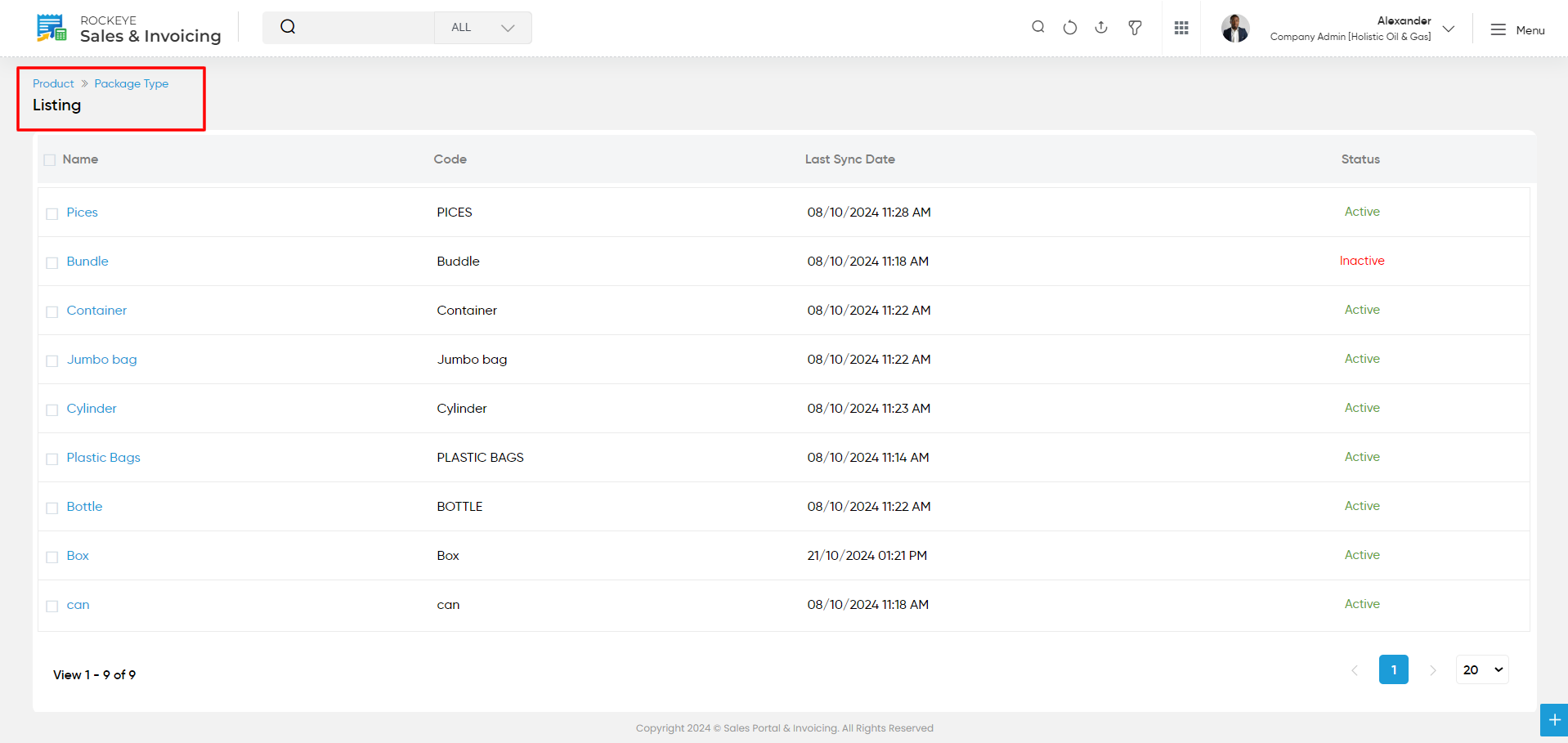
Task: Check the Pices row checkbox
Action: coord(52,213)
